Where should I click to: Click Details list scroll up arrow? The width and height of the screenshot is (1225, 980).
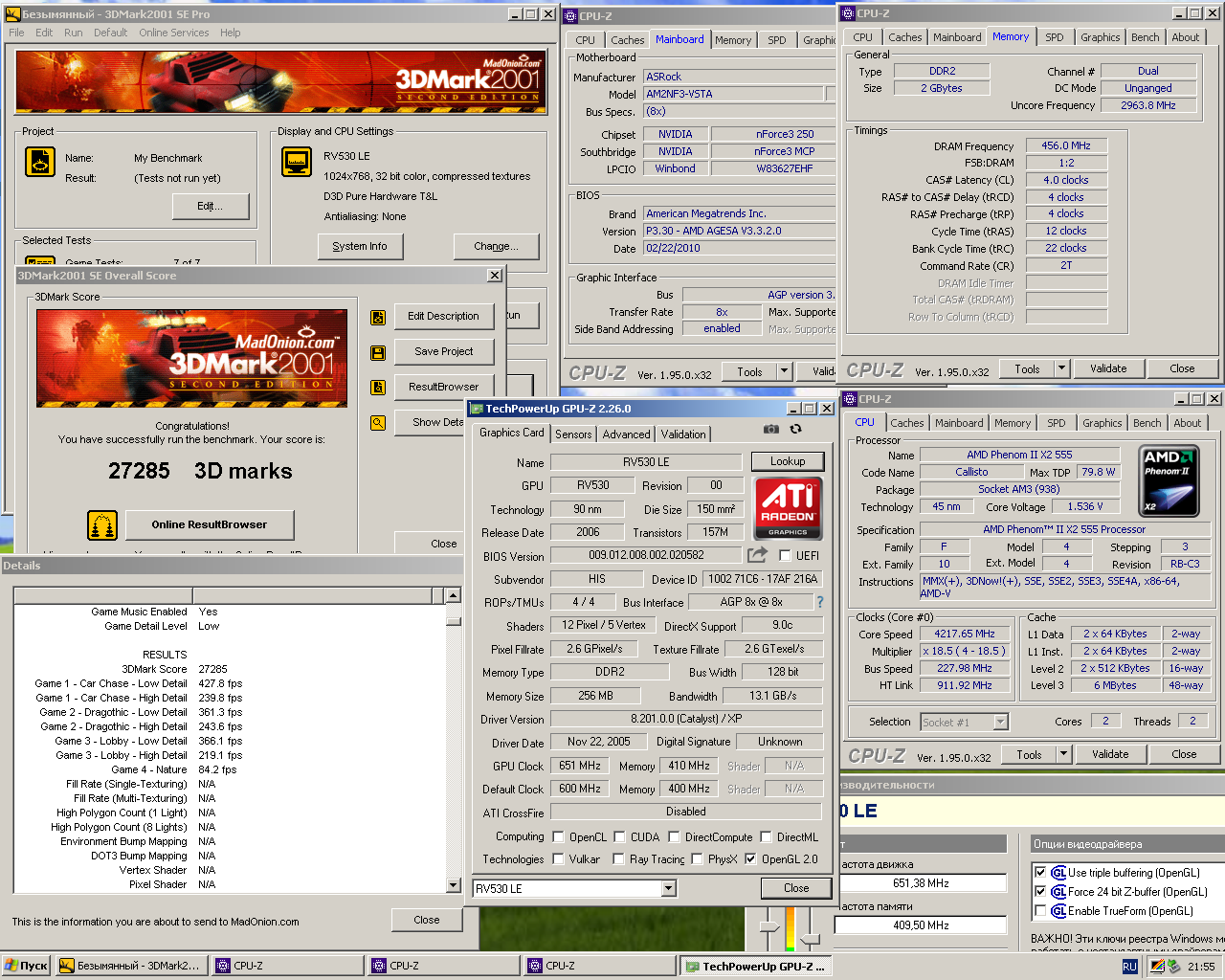click(453, 595)
